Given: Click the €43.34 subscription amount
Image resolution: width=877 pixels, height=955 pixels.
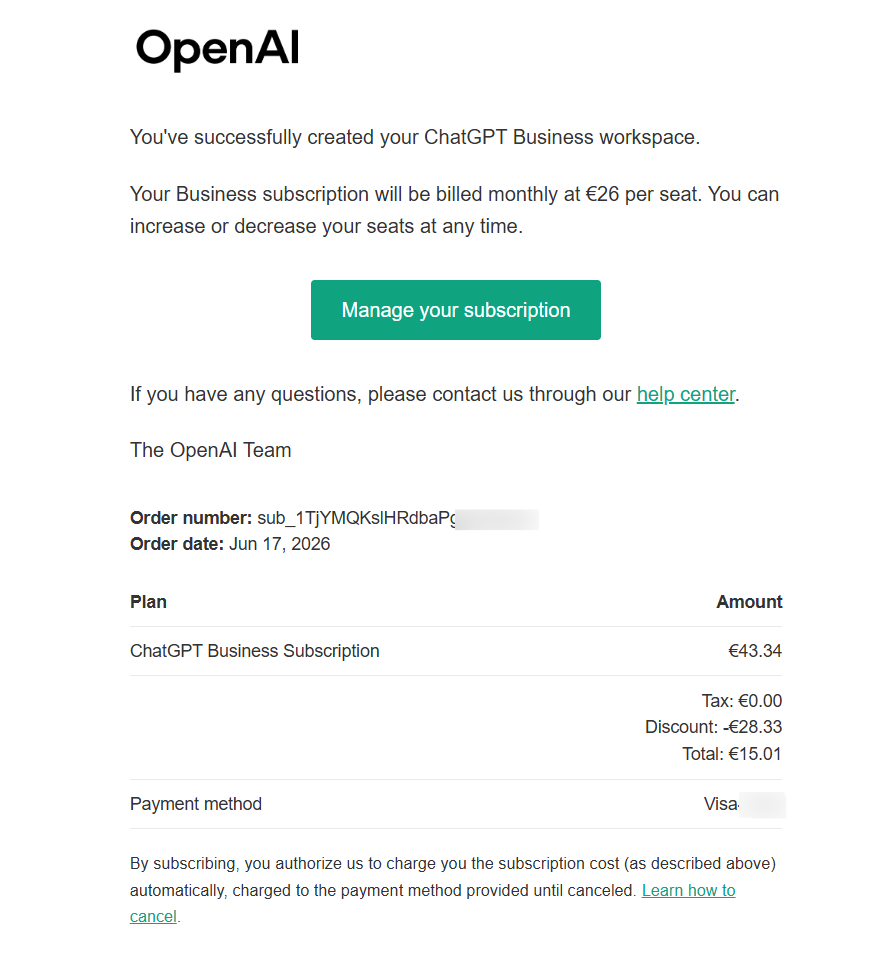Looking at the screenshot, I should pyautogui.click(x=755, y=651).
